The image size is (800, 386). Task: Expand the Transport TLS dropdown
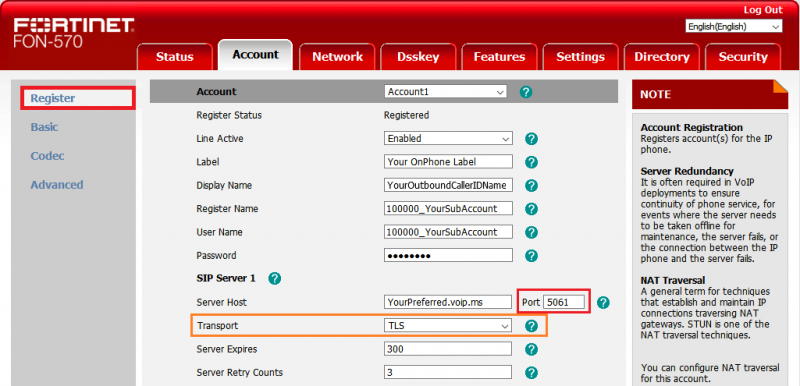(x=447, y=325)
